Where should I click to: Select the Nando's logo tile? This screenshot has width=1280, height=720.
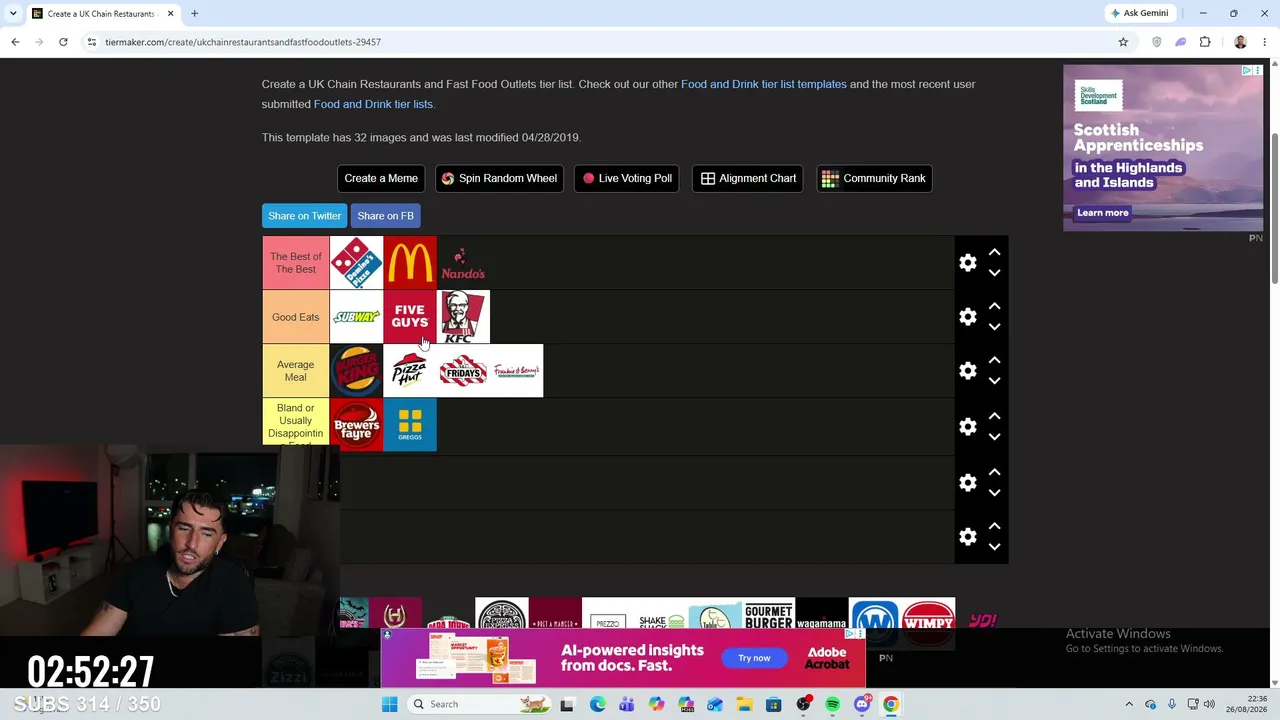463,263
